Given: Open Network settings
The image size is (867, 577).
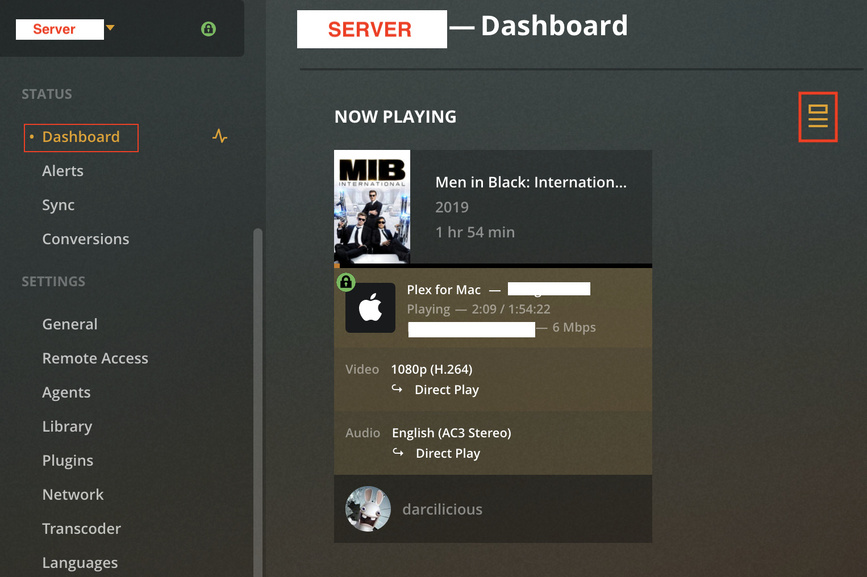Looking at the screenshot, I should click(73, 494).
